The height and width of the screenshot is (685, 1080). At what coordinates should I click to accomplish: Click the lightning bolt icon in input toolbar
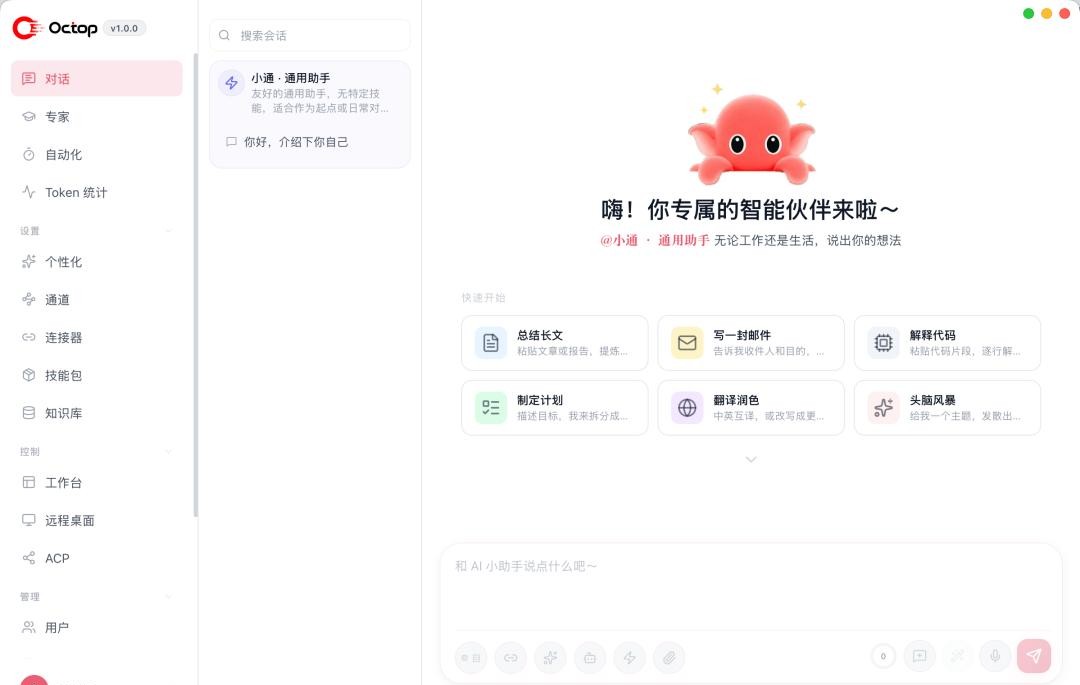[630, 657]
